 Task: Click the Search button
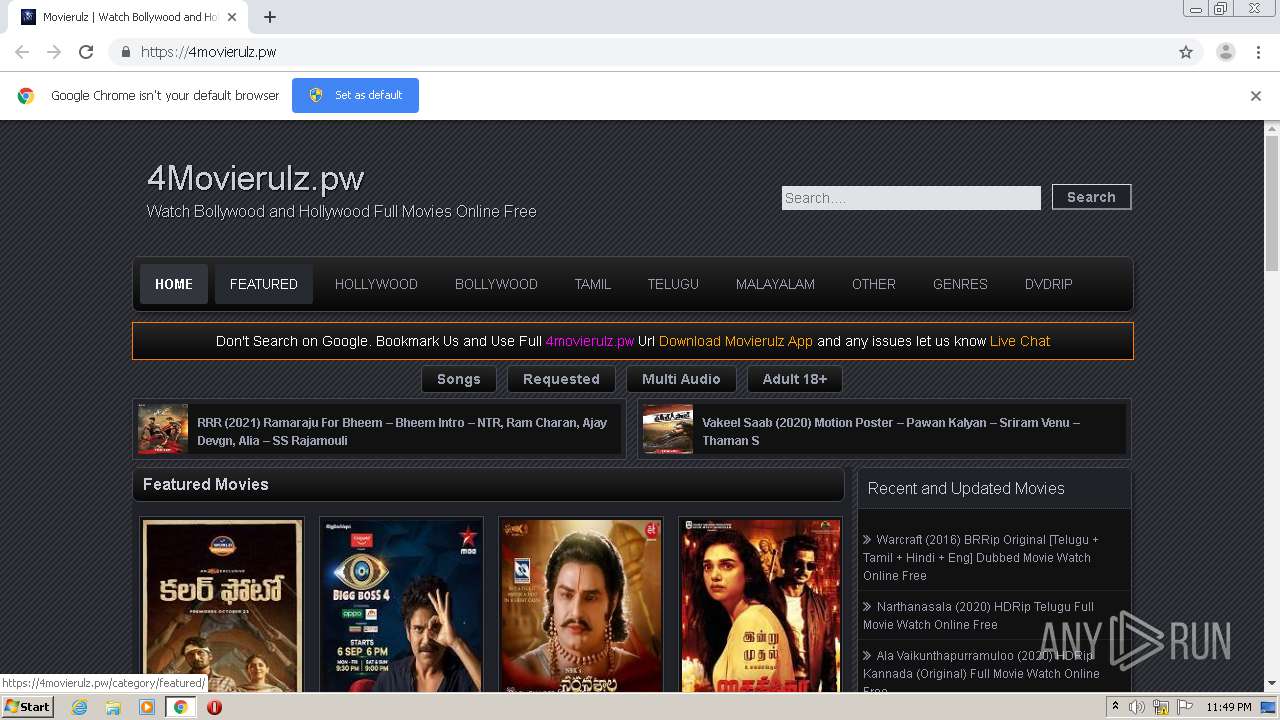[x=1091, y=197]
